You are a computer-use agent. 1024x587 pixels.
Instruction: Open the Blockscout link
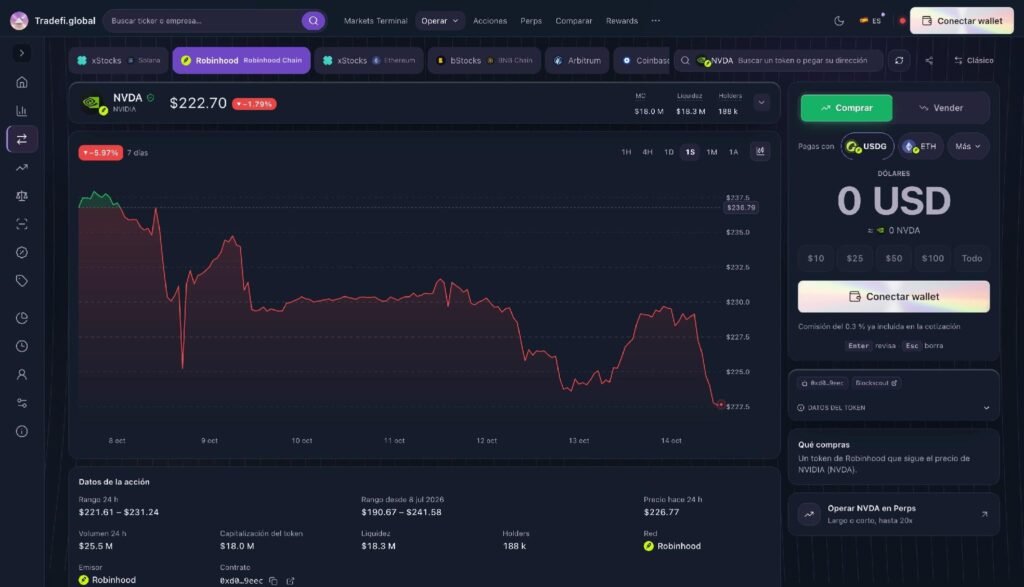876,383
